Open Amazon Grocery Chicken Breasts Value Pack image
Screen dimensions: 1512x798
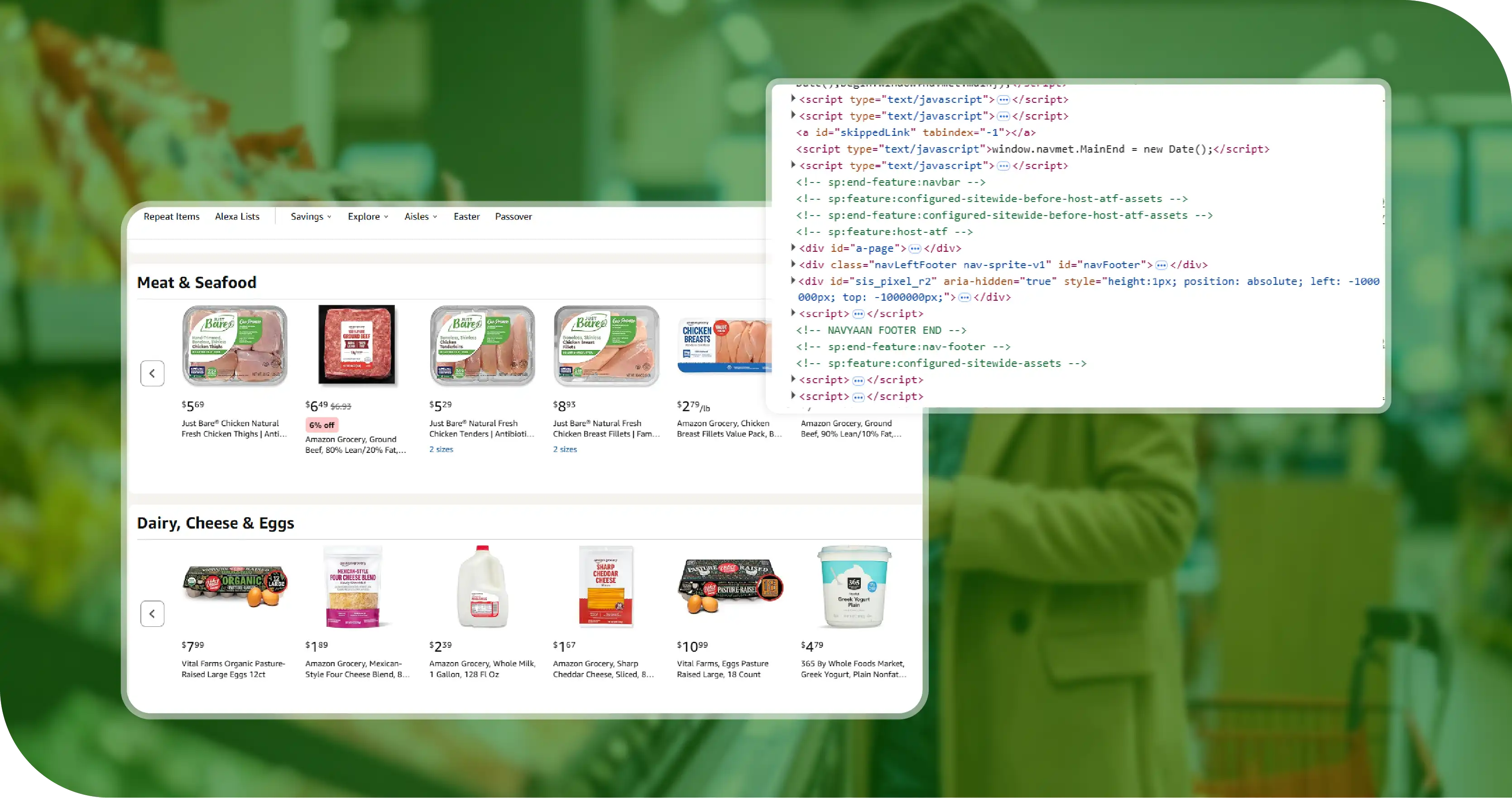tap(725, 345)
